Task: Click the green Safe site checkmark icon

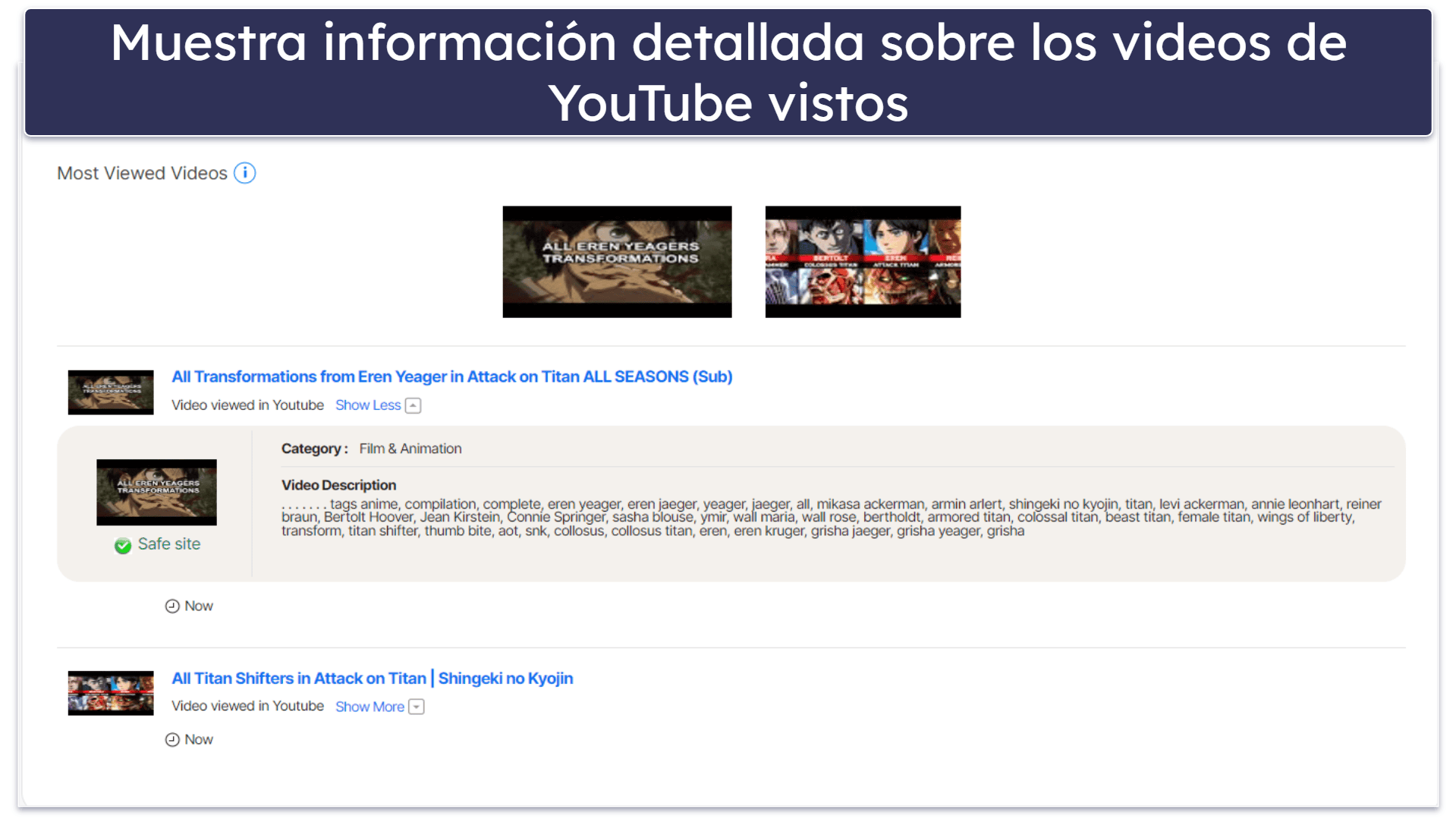Action: (123, 545)
